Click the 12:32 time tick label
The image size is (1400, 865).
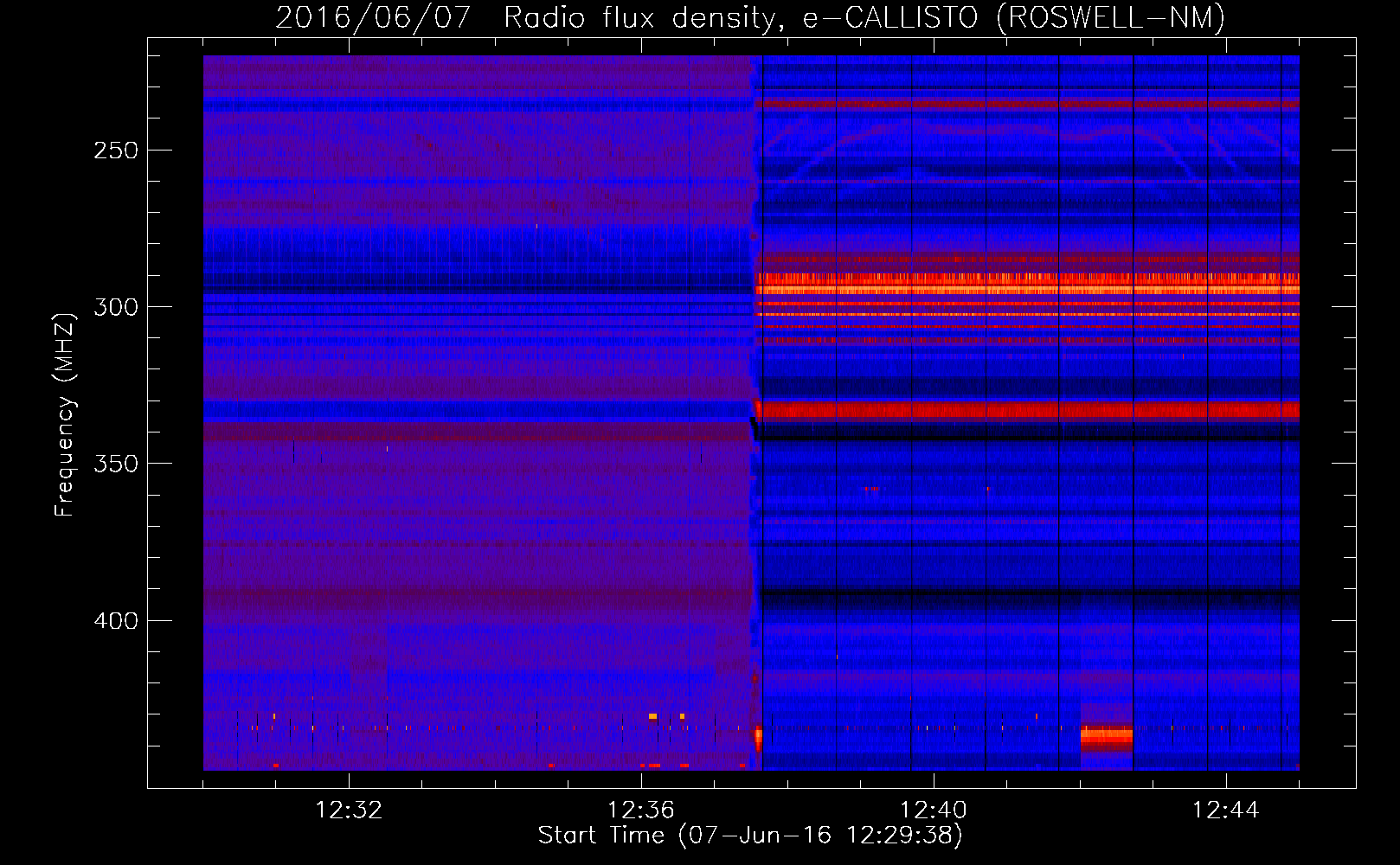tap(349, 810)
